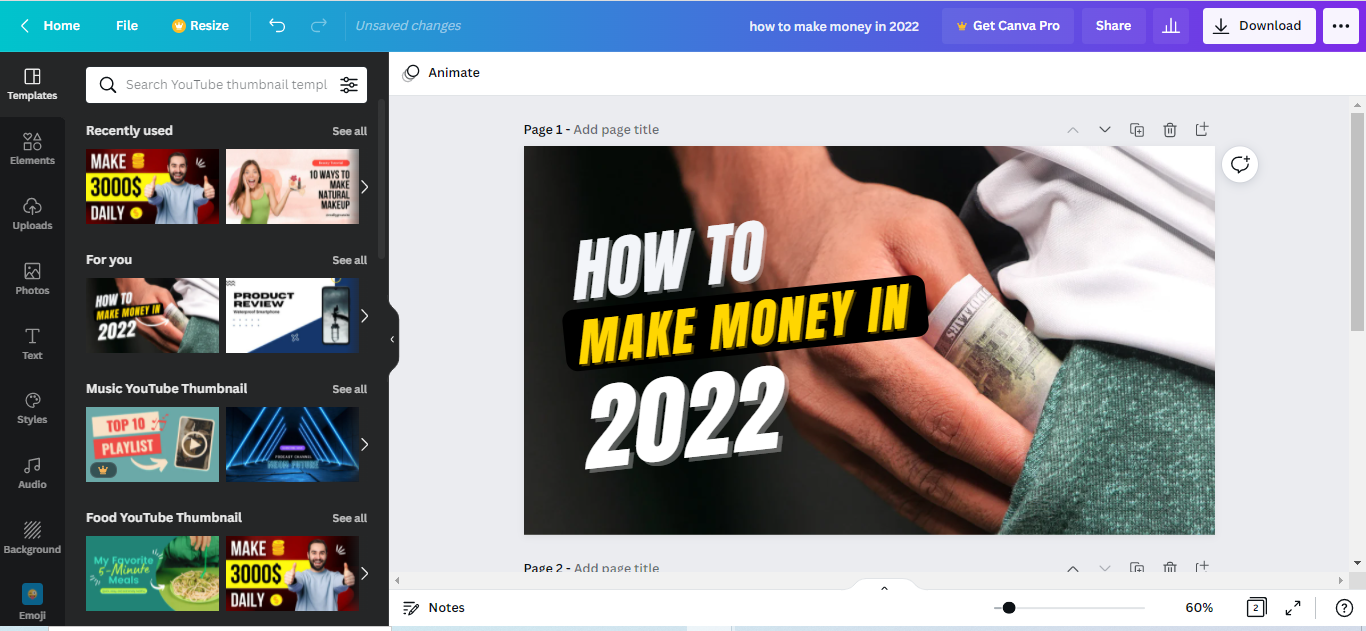Open the Uploads panel
Image resolution: width=1366 pixels, height=631 pixels.
click(32, 213)
